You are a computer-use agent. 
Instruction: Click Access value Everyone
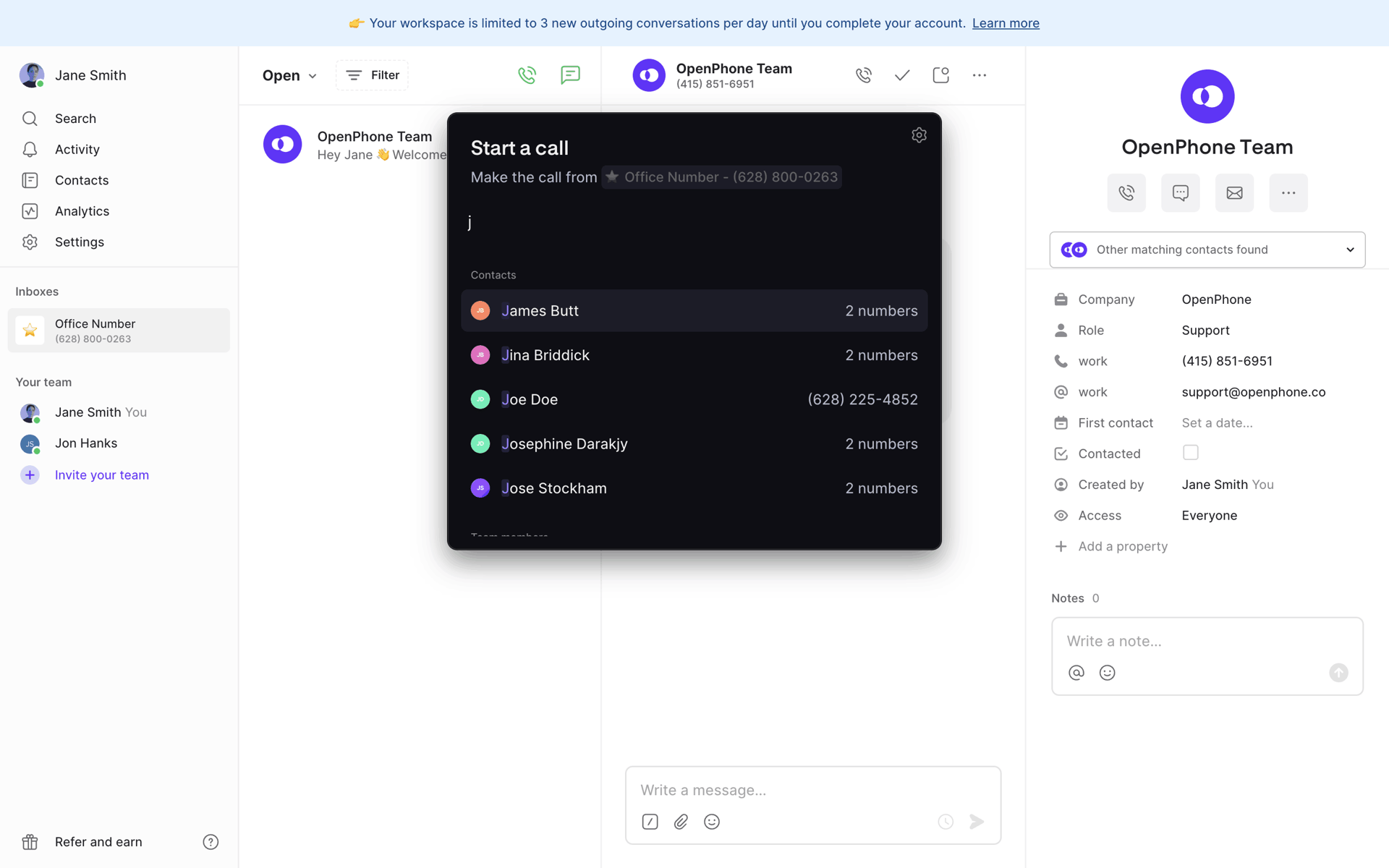[1209, 516]
